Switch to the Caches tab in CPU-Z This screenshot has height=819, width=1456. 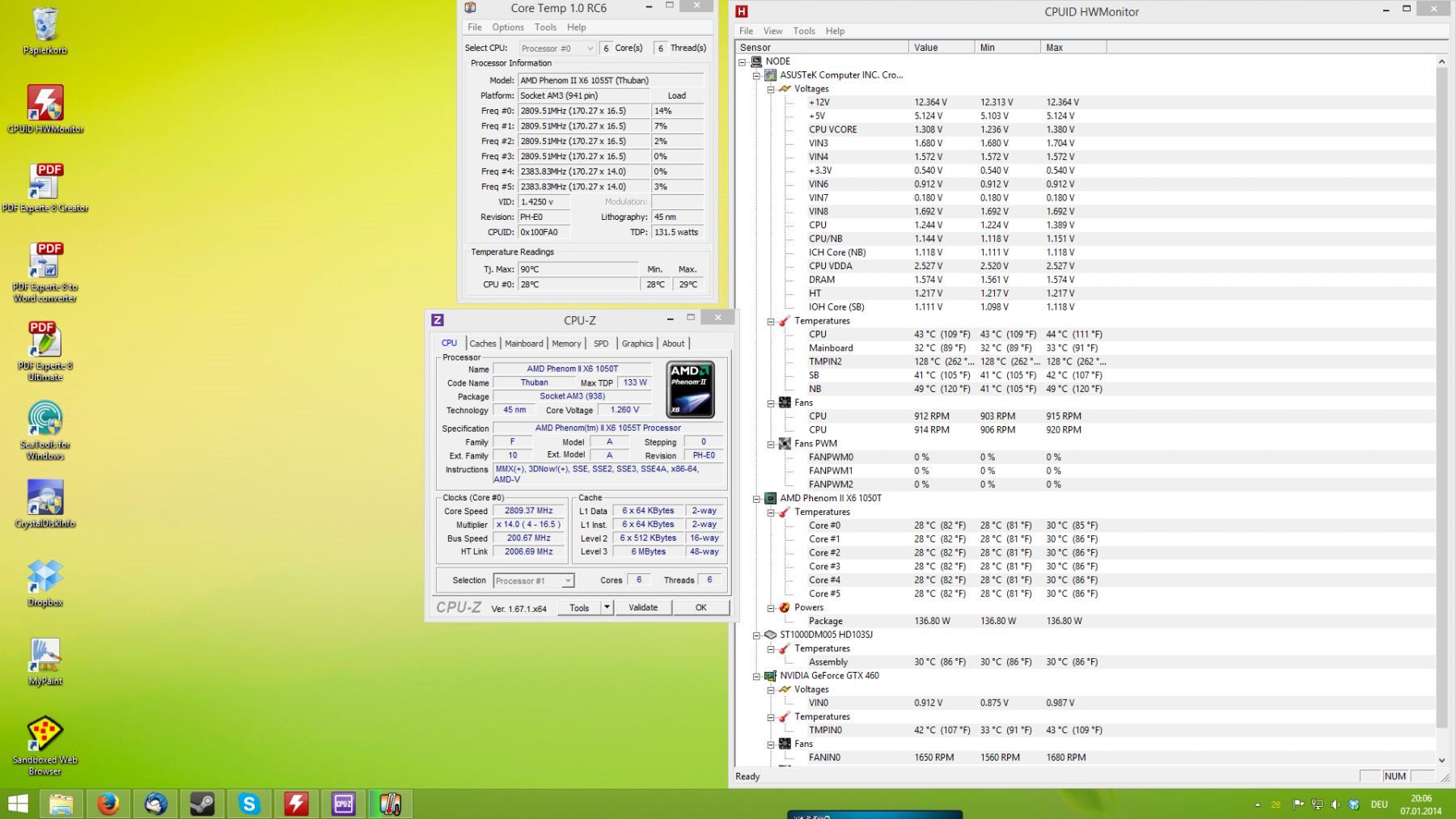[x=483, y=344]
